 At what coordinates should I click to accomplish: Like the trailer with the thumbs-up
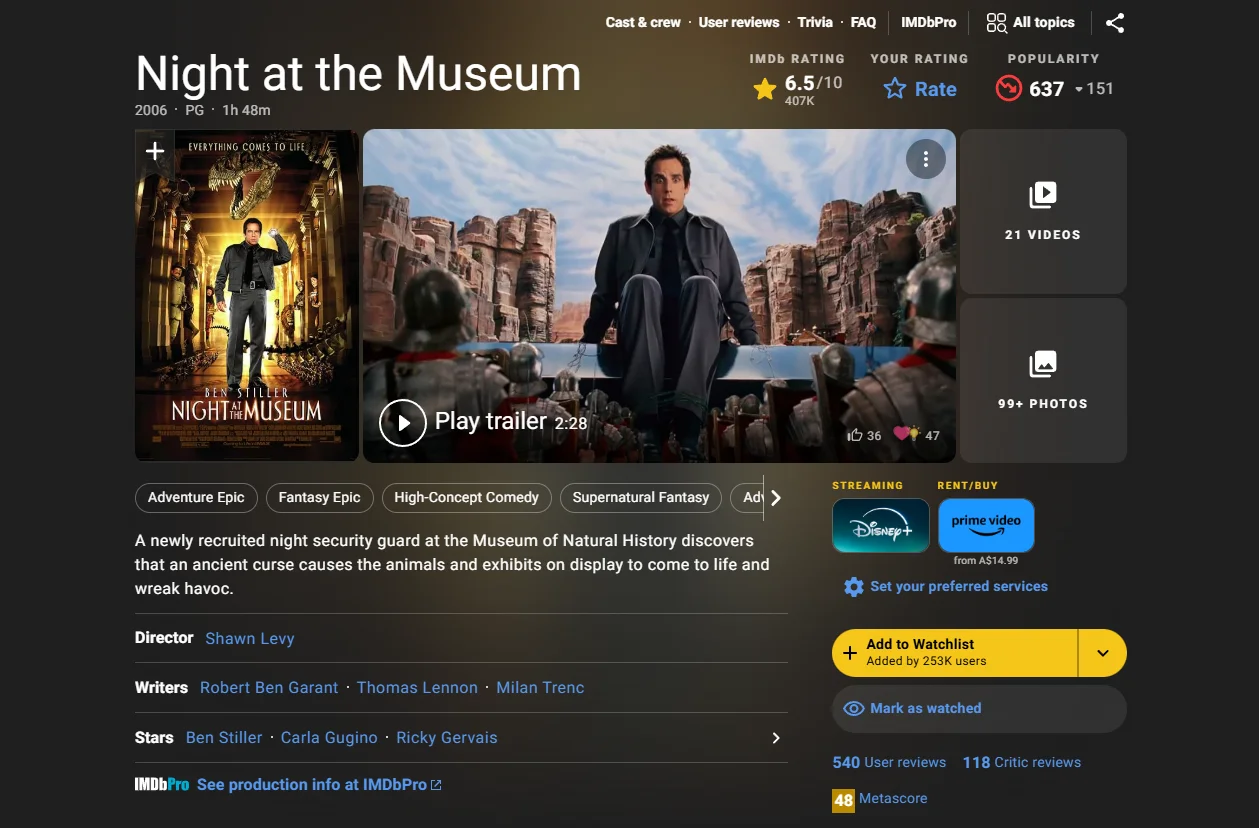click(x=857, y=434)
